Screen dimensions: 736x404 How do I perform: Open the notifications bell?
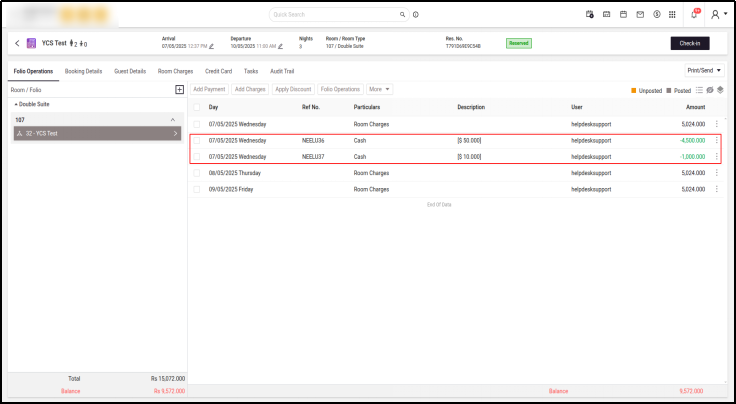pyautogui.click(x=694, y=15)
